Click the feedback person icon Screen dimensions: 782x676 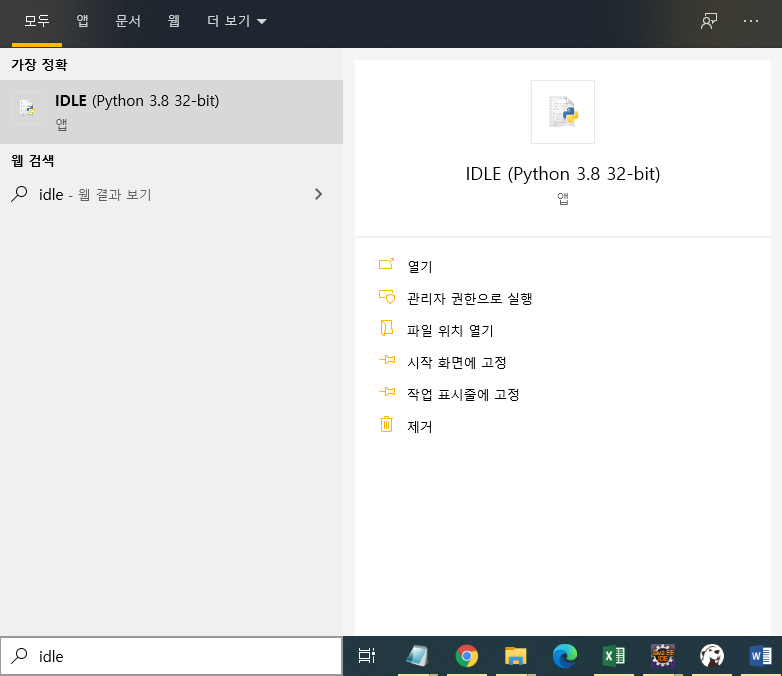point(709,21)
